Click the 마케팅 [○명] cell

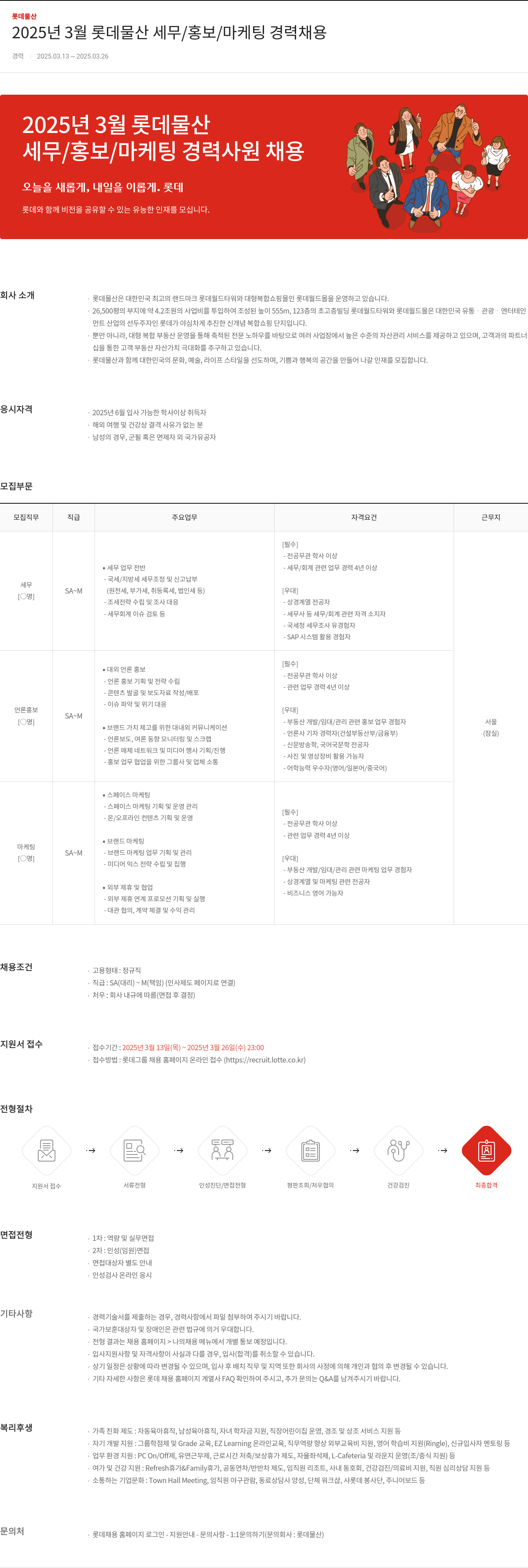pos(26,853)
